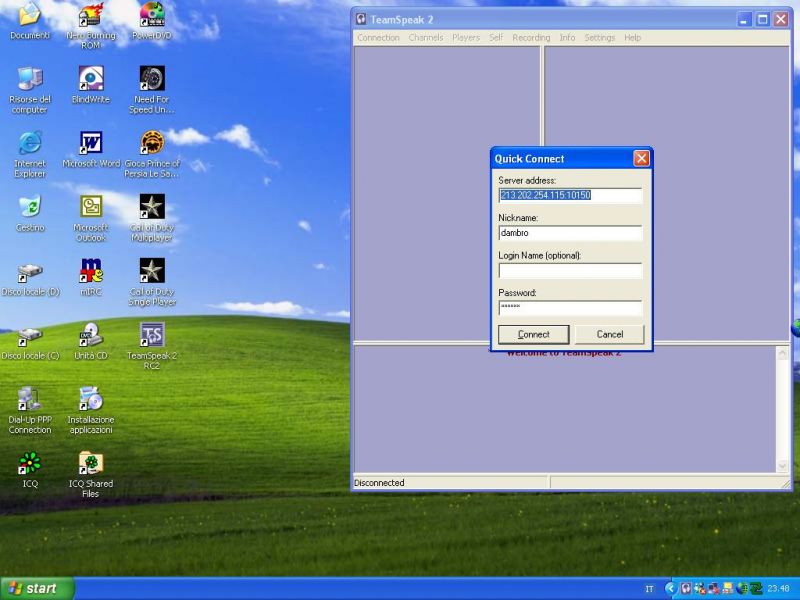Click the Server address field
This screenshot has width=800, height=600.
click(570, 195)
